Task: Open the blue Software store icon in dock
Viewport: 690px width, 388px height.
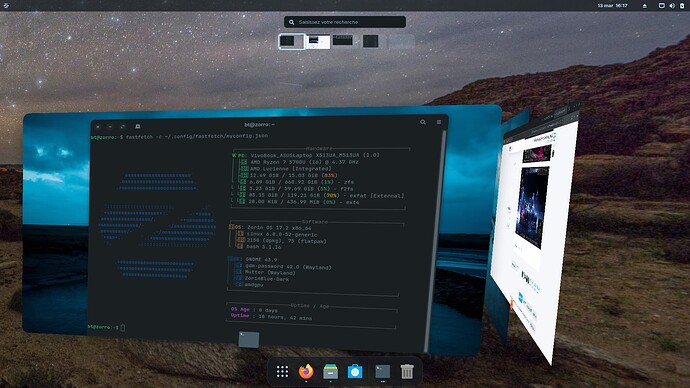Action: [355, 372]
